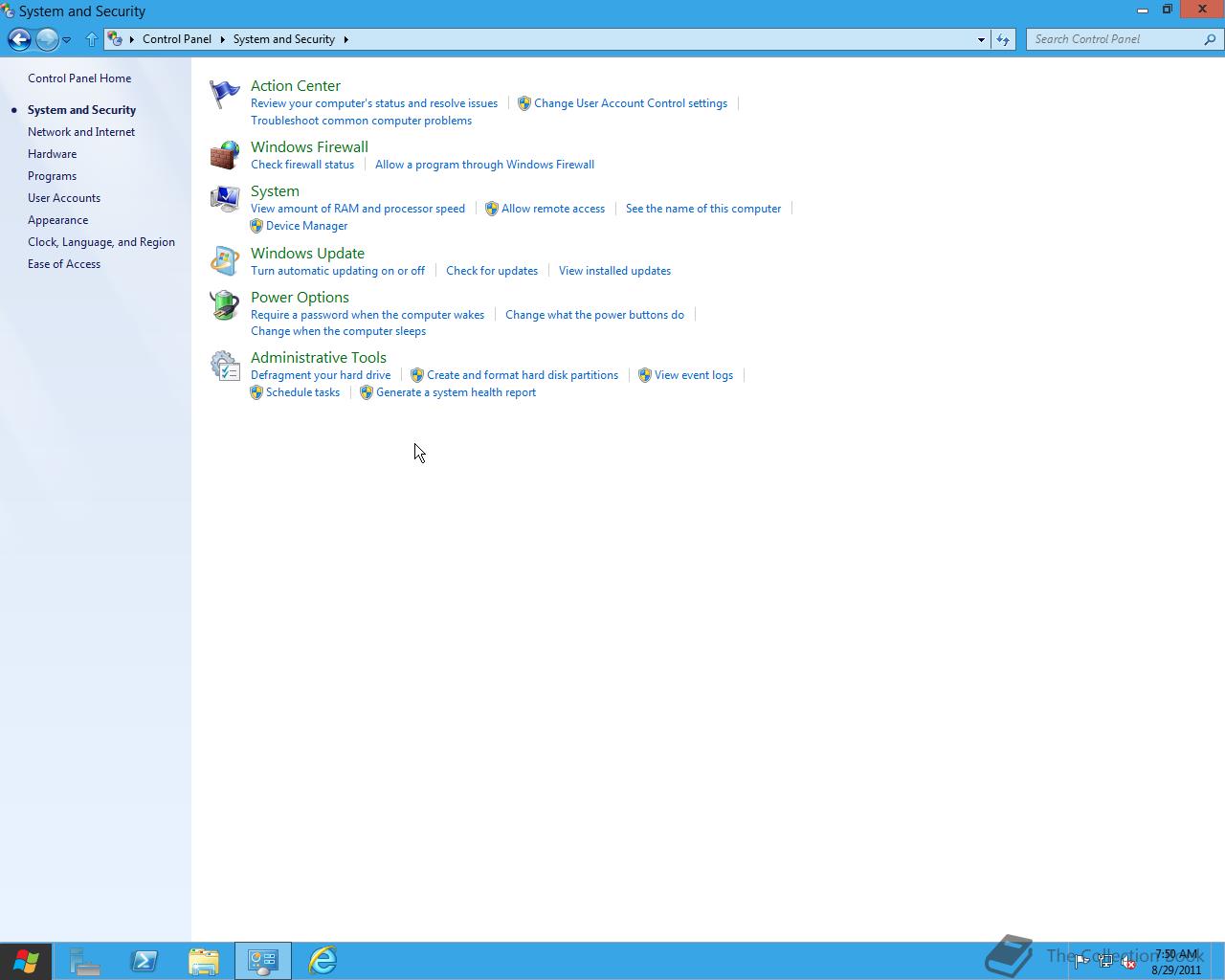This screenshot has width=1225, height=980.
Task: Open File Explorer from the taskbar
Action: coord(204,961)
